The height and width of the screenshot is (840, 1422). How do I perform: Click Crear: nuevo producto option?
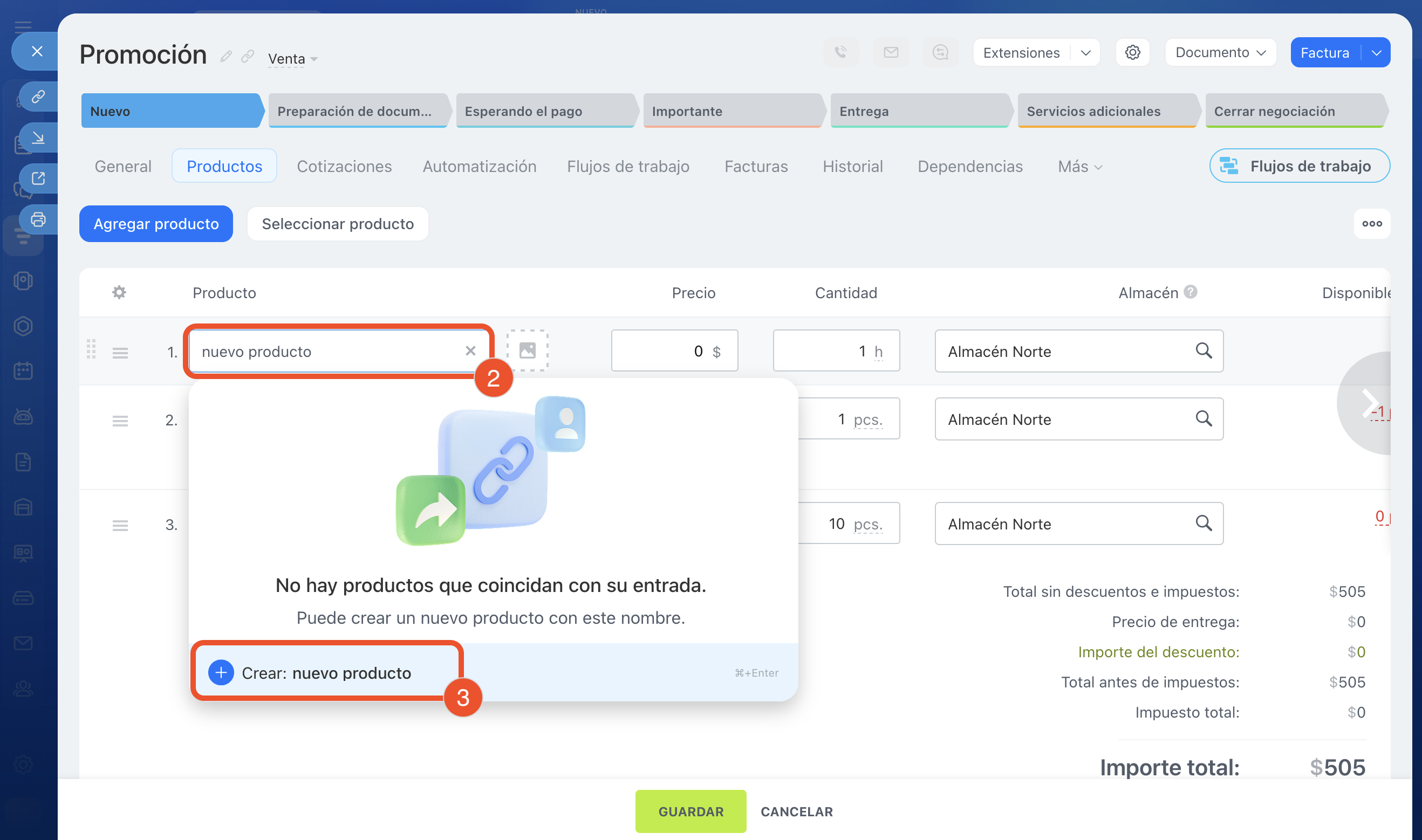pos(326,673)
